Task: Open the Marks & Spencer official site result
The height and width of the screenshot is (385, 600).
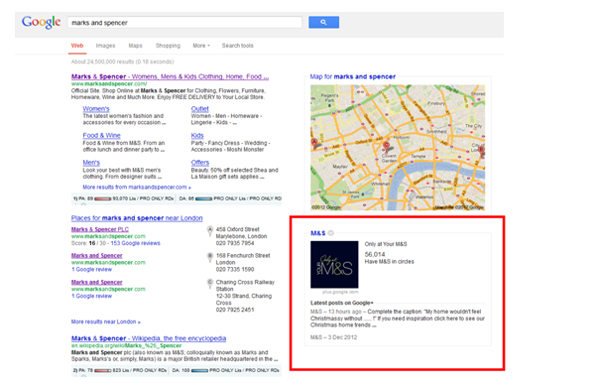Action: tap(170, 77)
